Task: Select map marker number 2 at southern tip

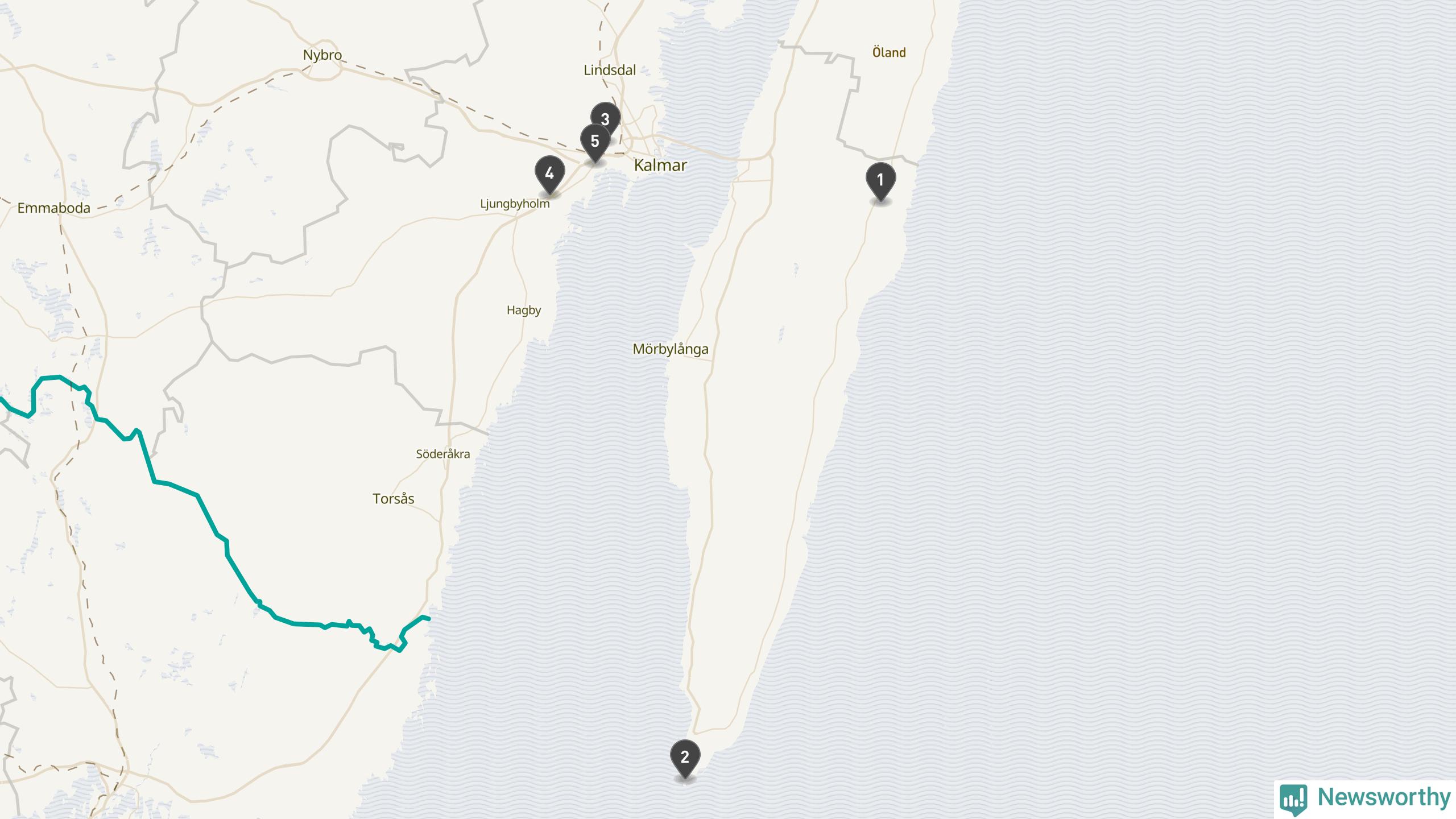Action: (685, 758)
